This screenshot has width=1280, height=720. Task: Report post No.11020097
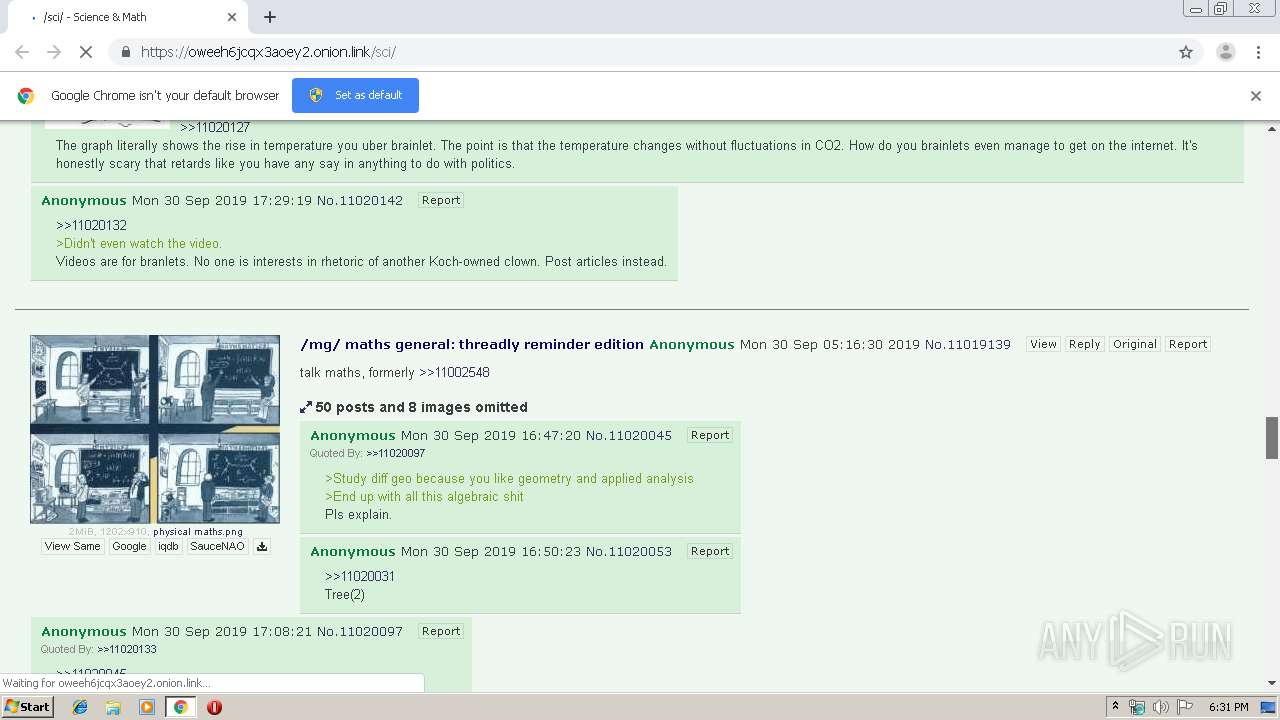pos(441,631)
